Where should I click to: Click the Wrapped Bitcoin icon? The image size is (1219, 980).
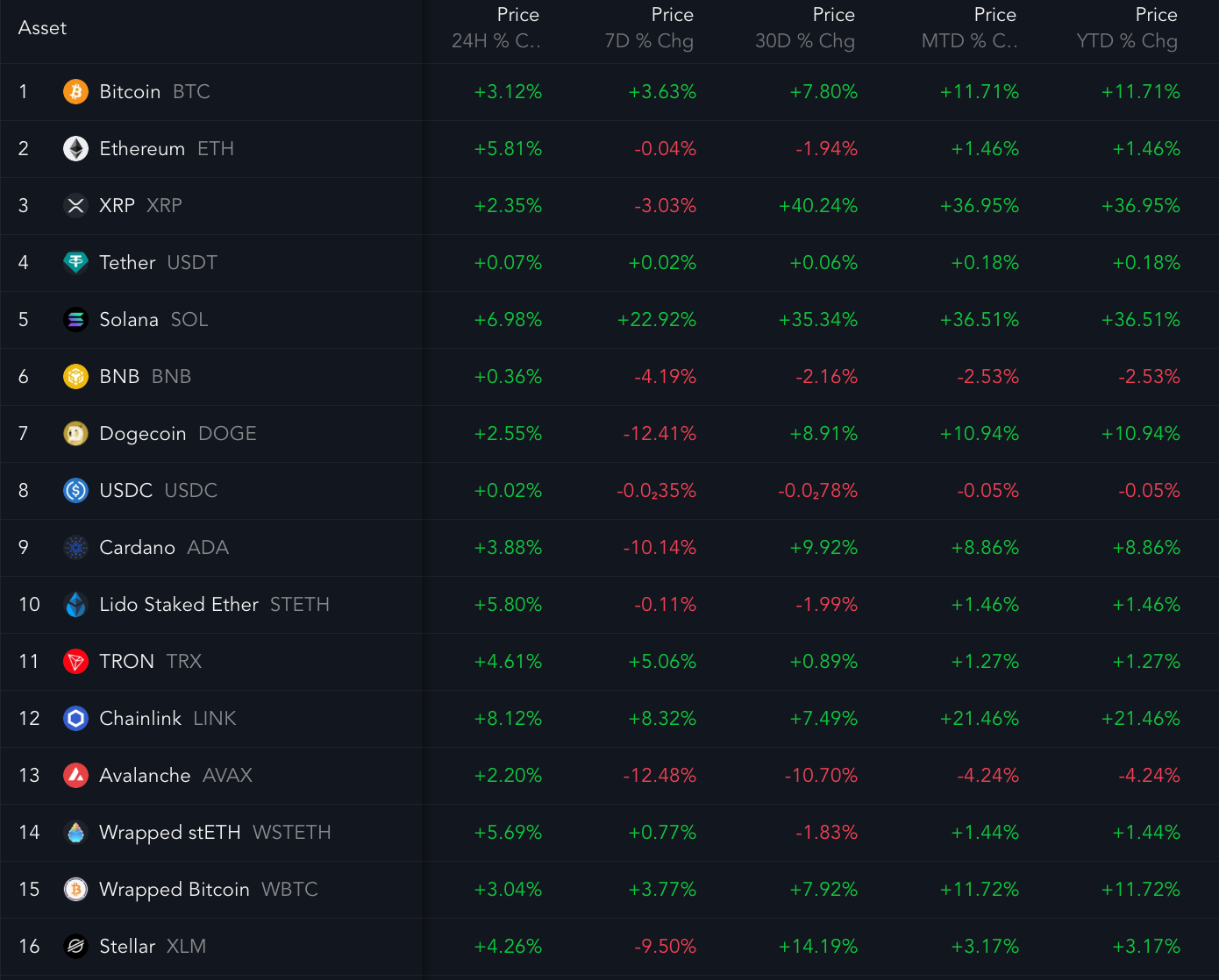click(x=76, y=890)
